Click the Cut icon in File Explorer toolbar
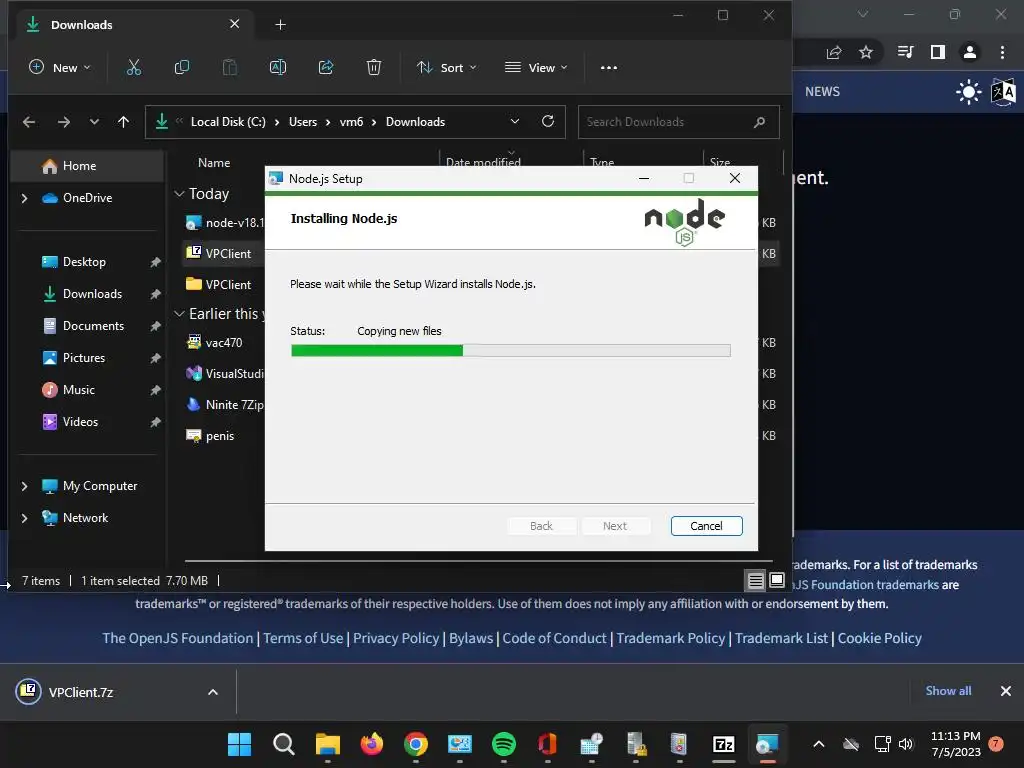This screenshot has width=1024, height=768. click(x=134, y=67)
